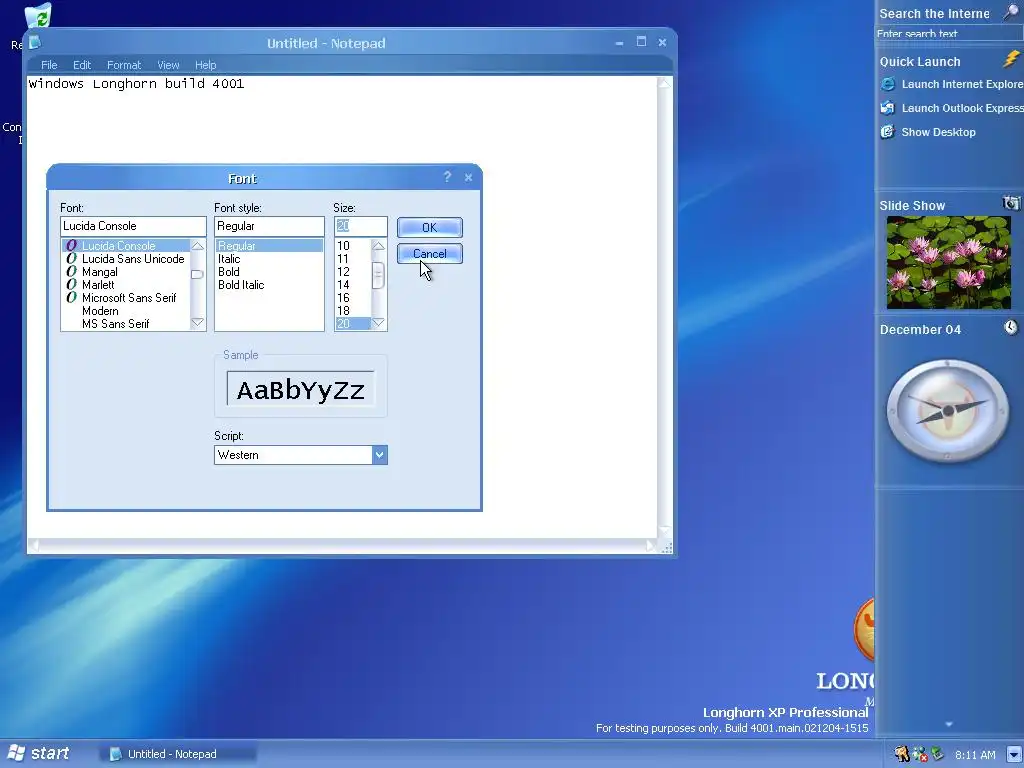
Task: Click the OpenType icon beside Mangal
Action: click(71, 272)
